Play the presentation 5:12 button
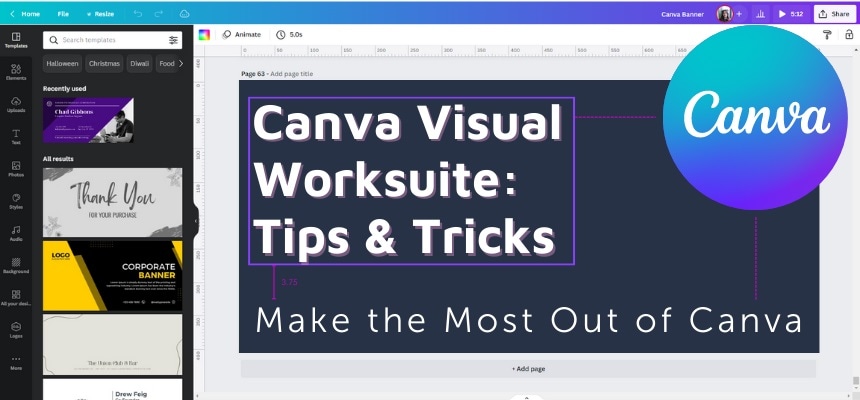The image size is (860, 400). coord(791,14)
